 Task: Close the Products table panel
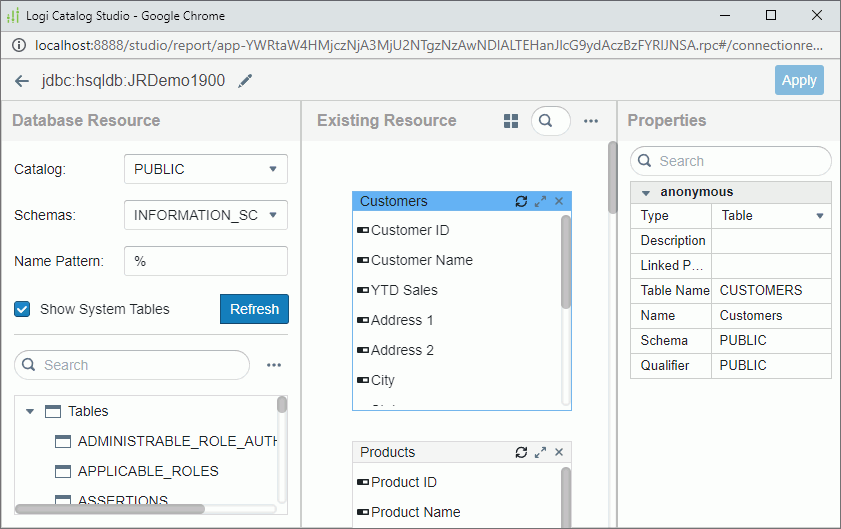(x=559, y=452)
